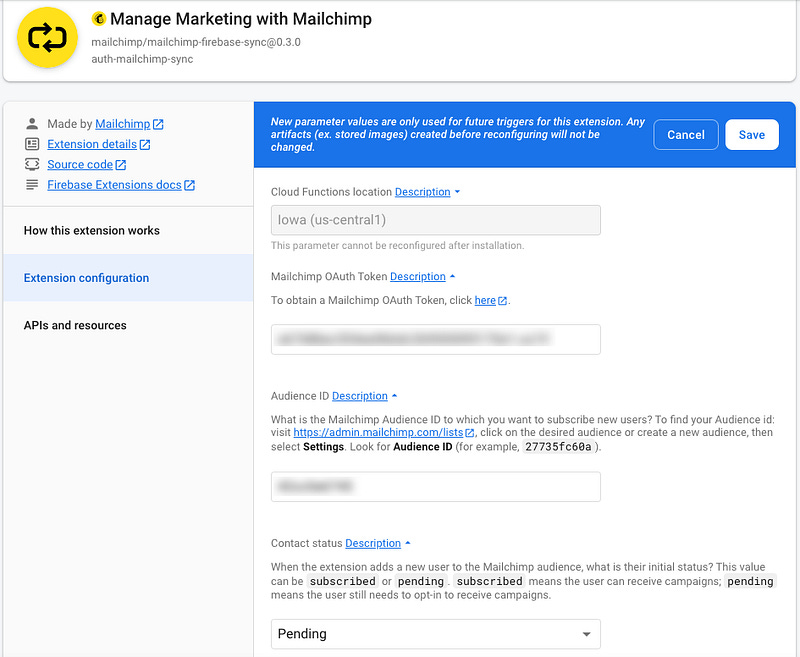Open the Extension details link
The width and height of the screenshot is (800, 657).
point(92,144)
